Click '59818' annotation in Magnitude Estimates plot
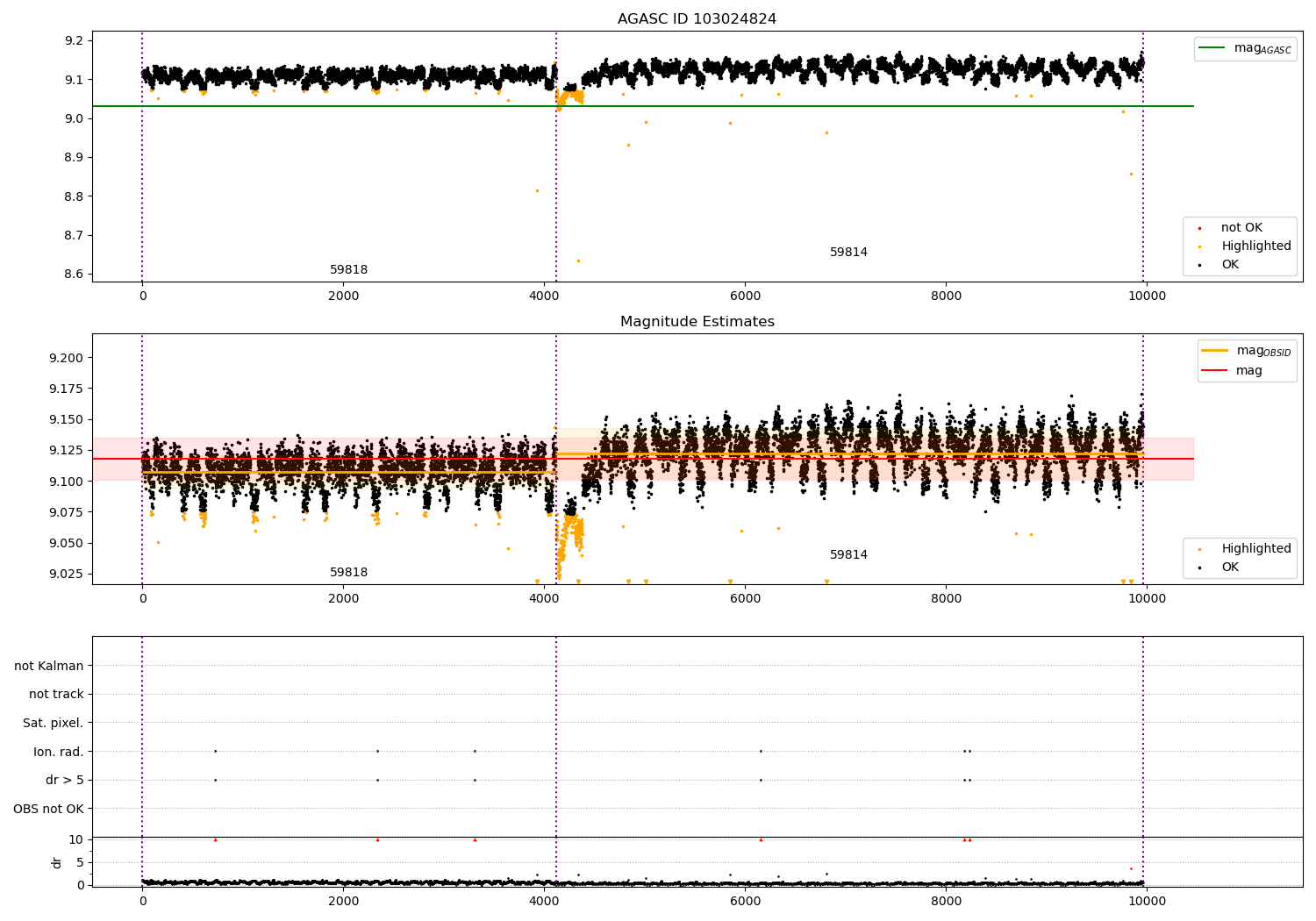The height and width of the screenshot is (921, 1316). coord(348,573)
